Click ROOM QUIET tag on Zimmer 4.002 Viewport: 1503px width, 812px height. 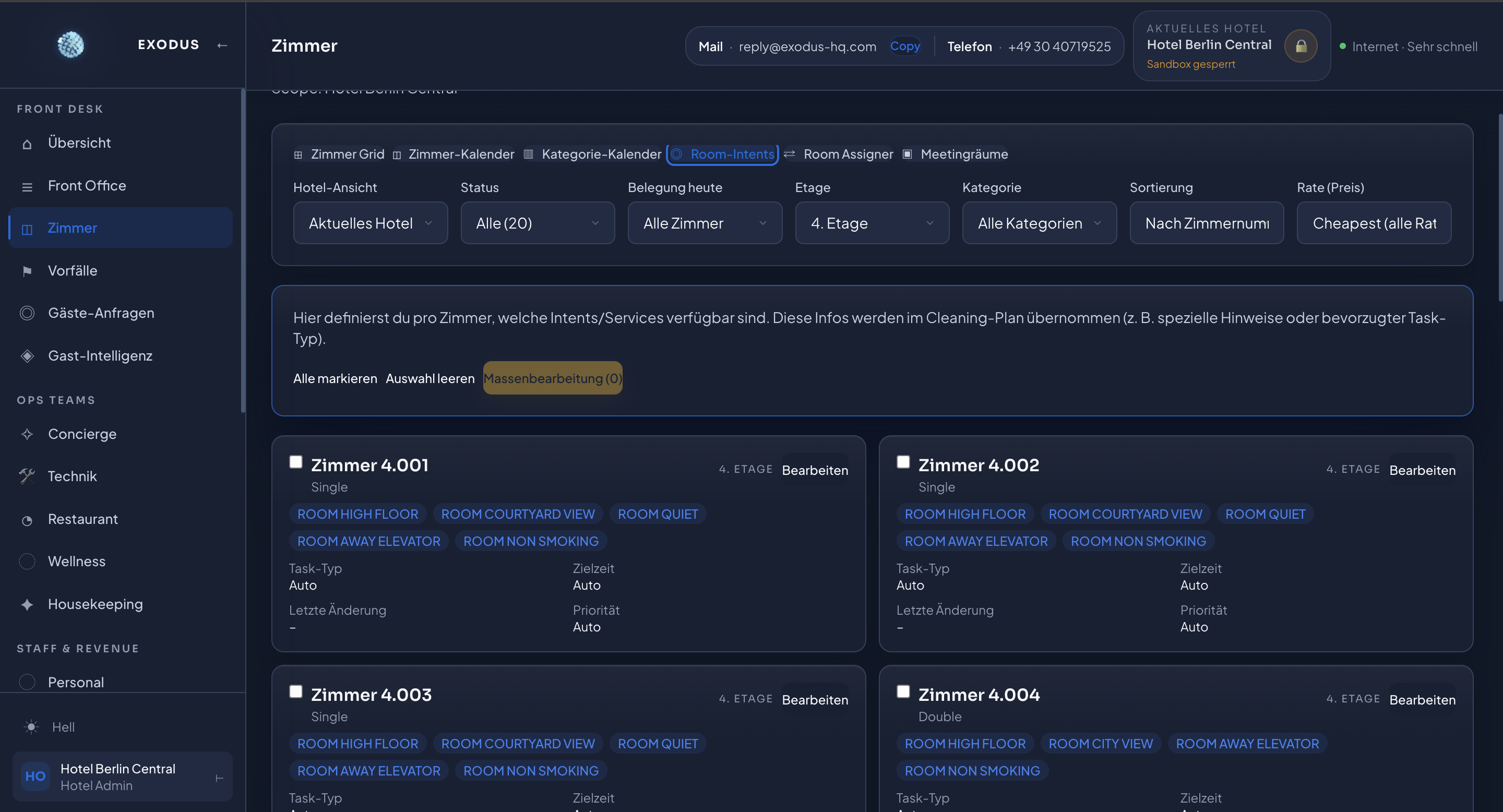1265,514
